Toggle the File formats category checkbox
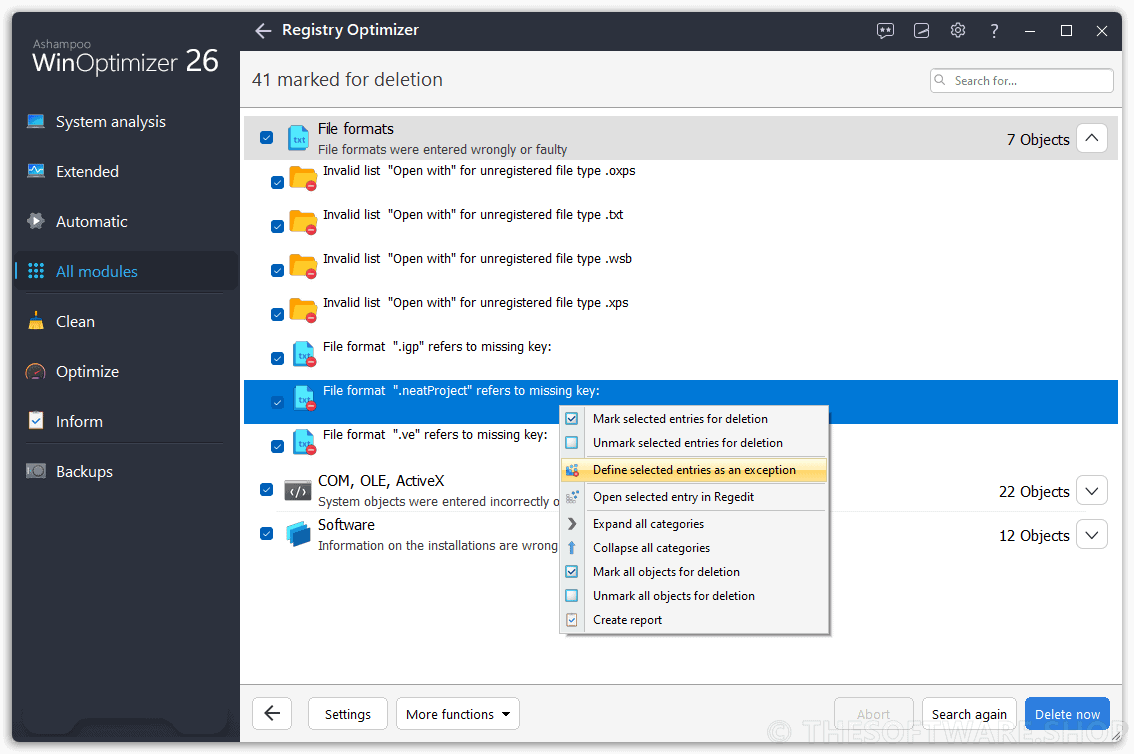This screenshot has height=754, width=1134. (x=267, y=137)
